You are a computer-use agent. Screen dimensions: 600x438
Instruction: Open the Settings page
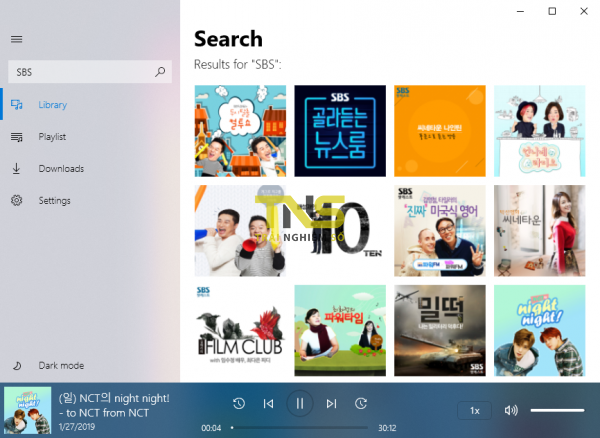[54, 200]
